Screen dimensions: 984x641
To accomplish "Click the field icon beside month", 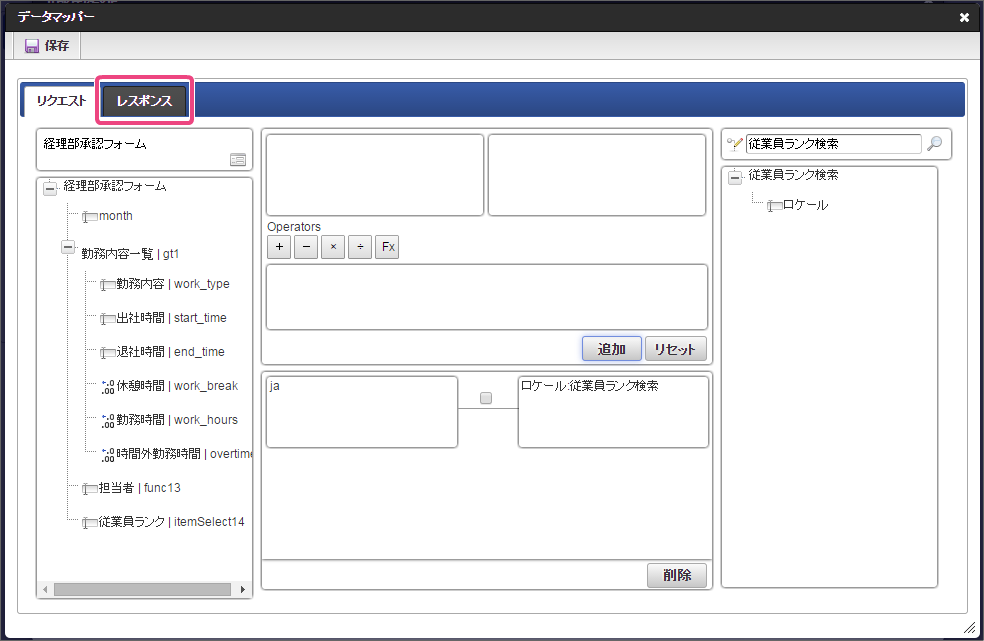I will tap(90, 217).
